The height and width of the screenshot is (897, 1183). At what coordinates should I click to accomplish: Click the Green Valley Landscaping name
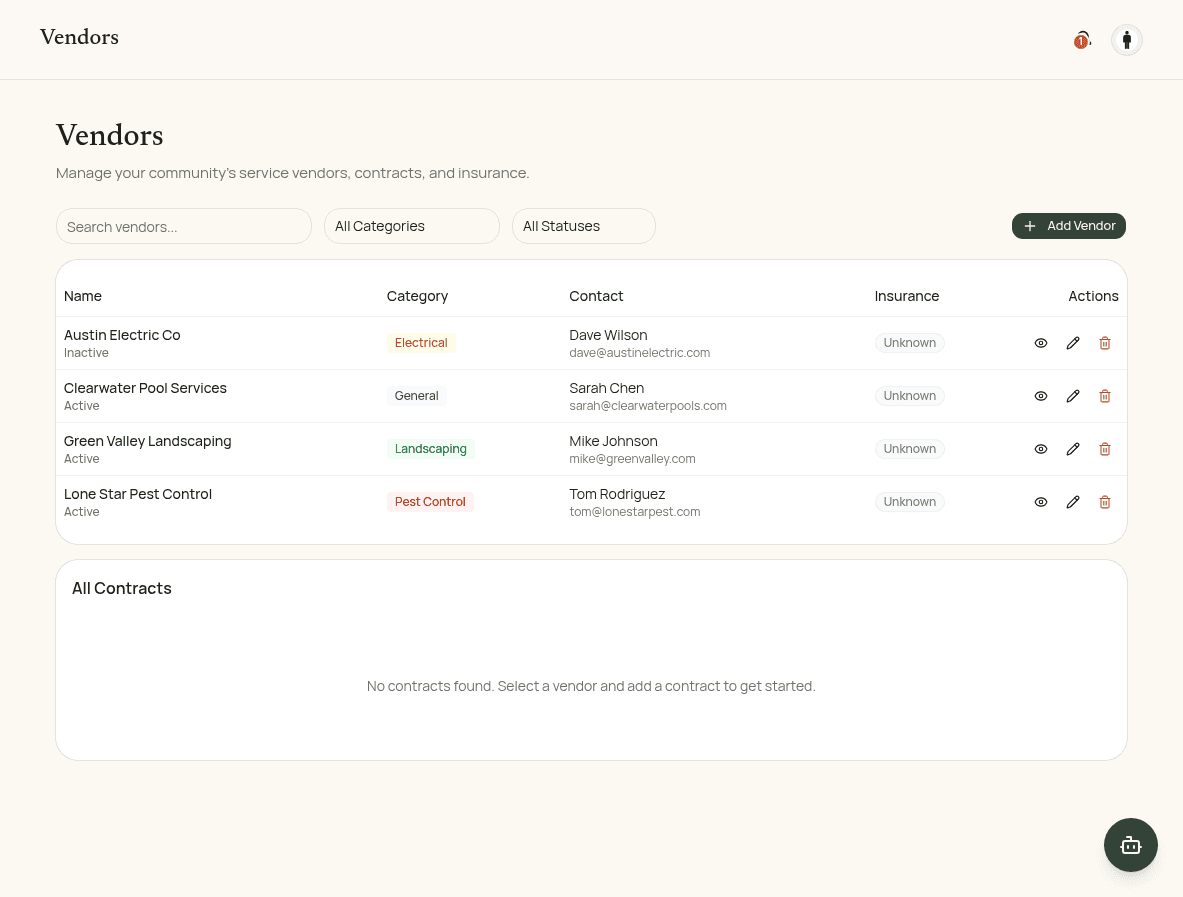coord(148,441)
